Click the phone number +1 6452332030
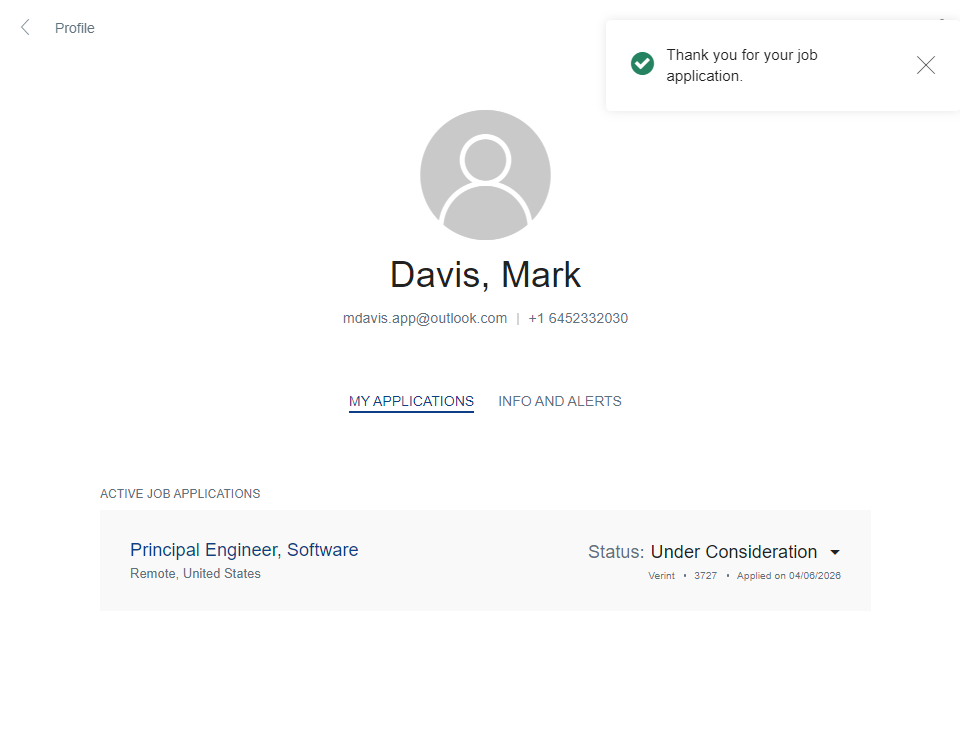960x731 pixels. [578, 318]
